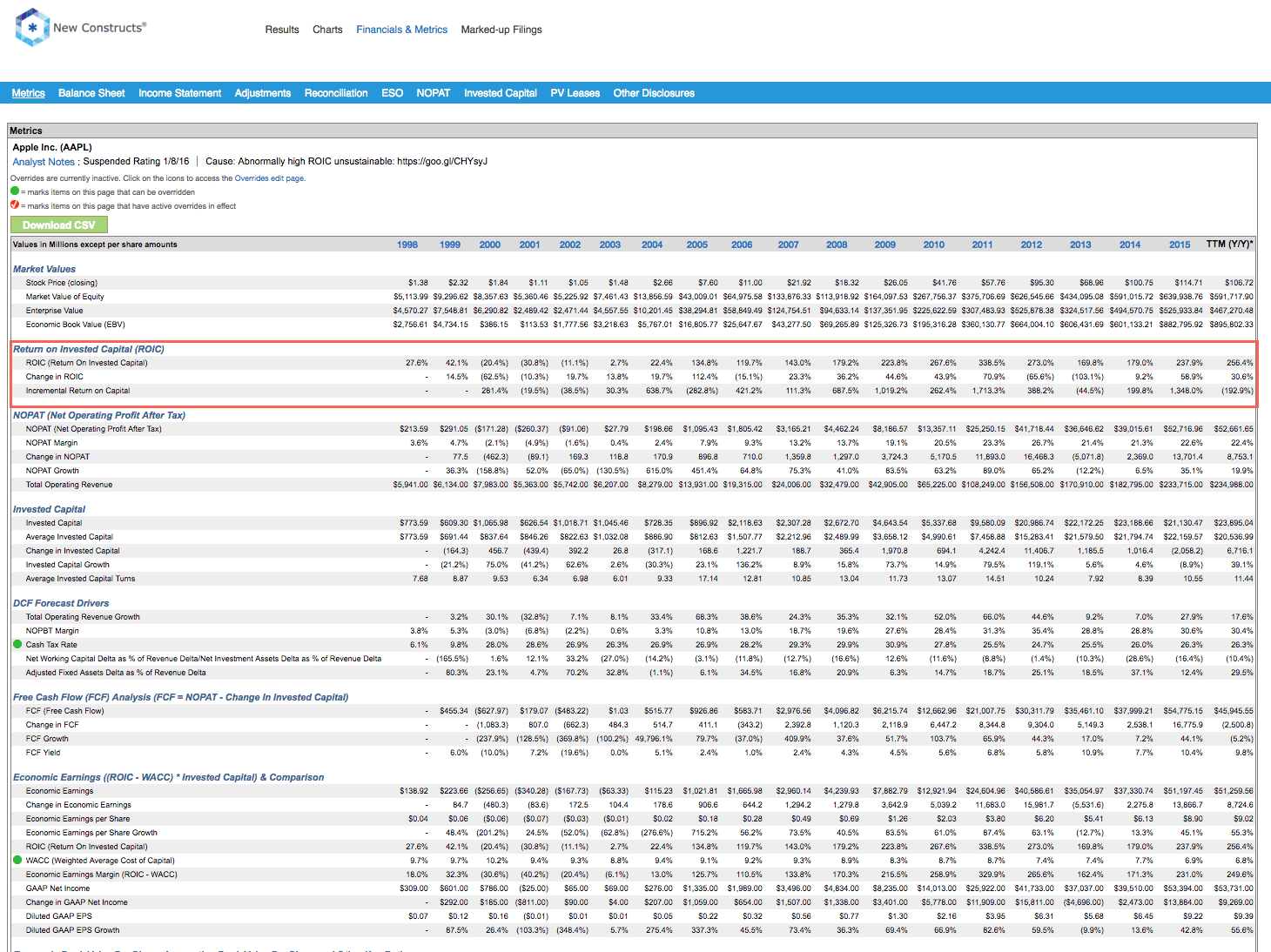Click the 2000 column header

[490, 245]
